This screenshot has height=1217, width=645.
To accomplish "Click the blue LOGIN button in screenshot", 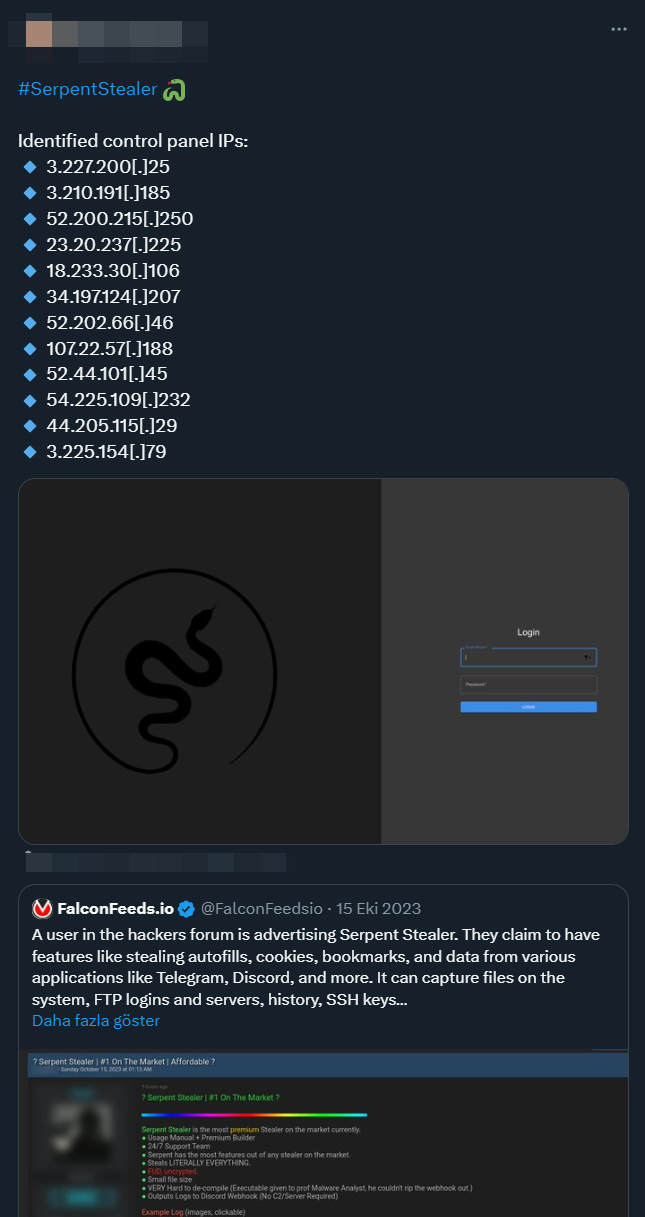I will (x=528, y=707).
